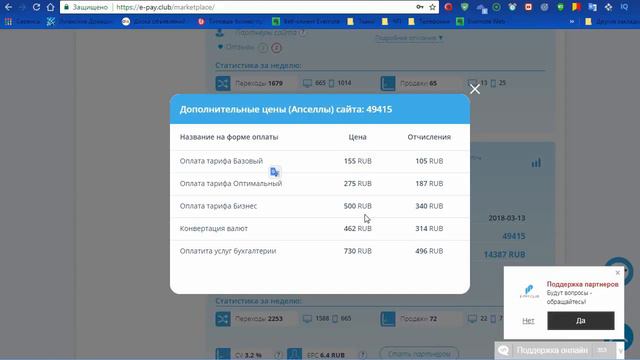Reload the page with refresh icon
The width and height of the screenshot is (640, 360).
[36, 7]
